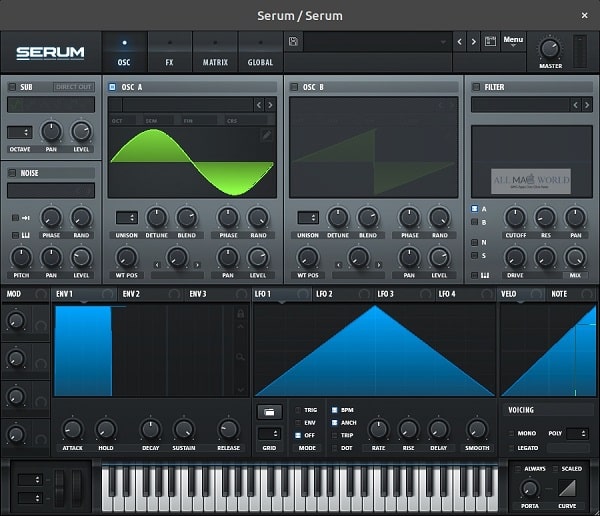Toggle filter routing for oscillator B
Image resolution: width=600 pixels, height=516 pixels.
tap(474, 222)
